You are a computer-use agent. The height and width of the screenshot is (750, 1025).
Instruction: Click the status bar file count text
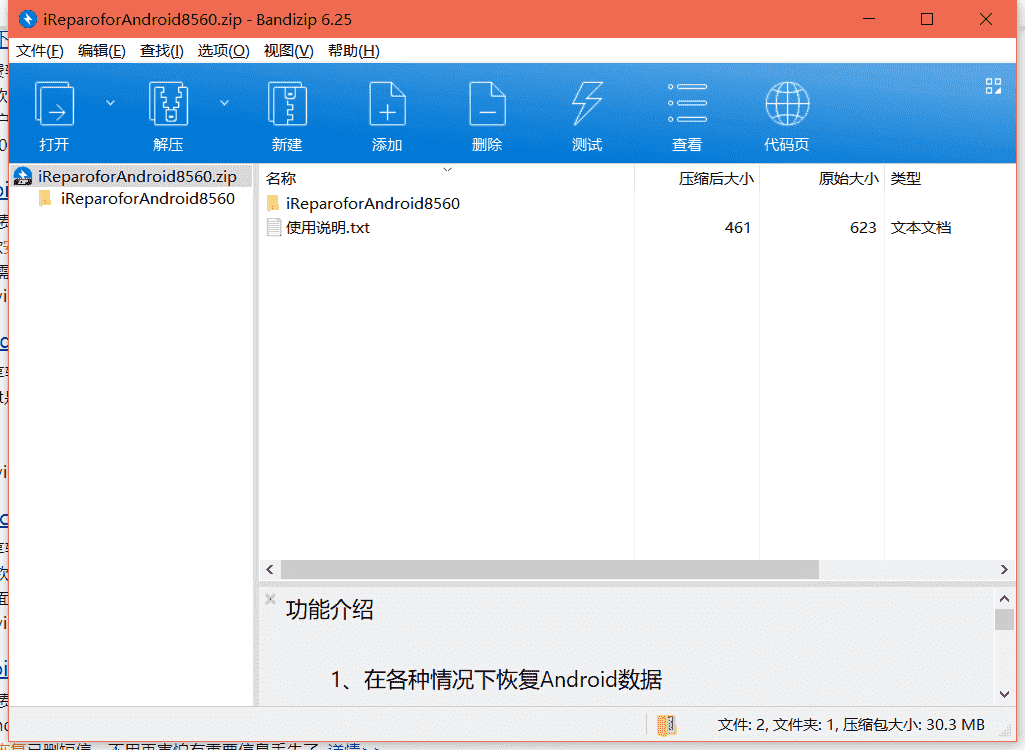(x=851, y=725)
